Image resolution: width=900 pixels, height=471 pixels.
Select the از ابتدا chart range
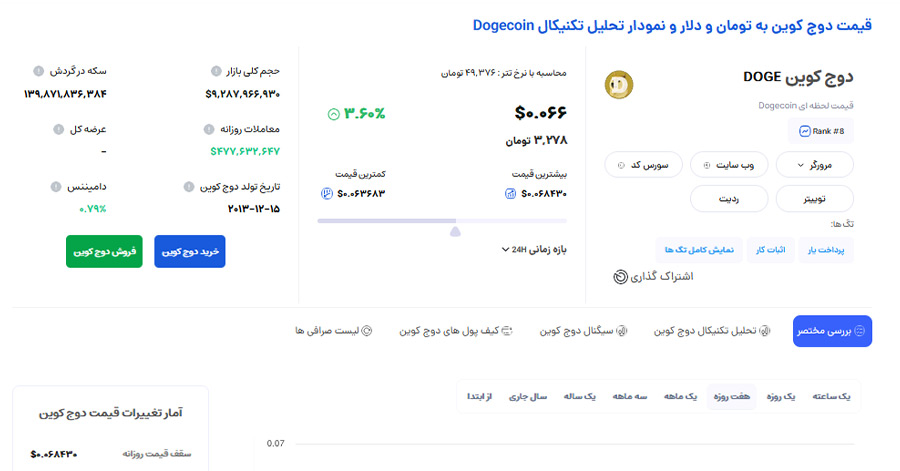479,396
